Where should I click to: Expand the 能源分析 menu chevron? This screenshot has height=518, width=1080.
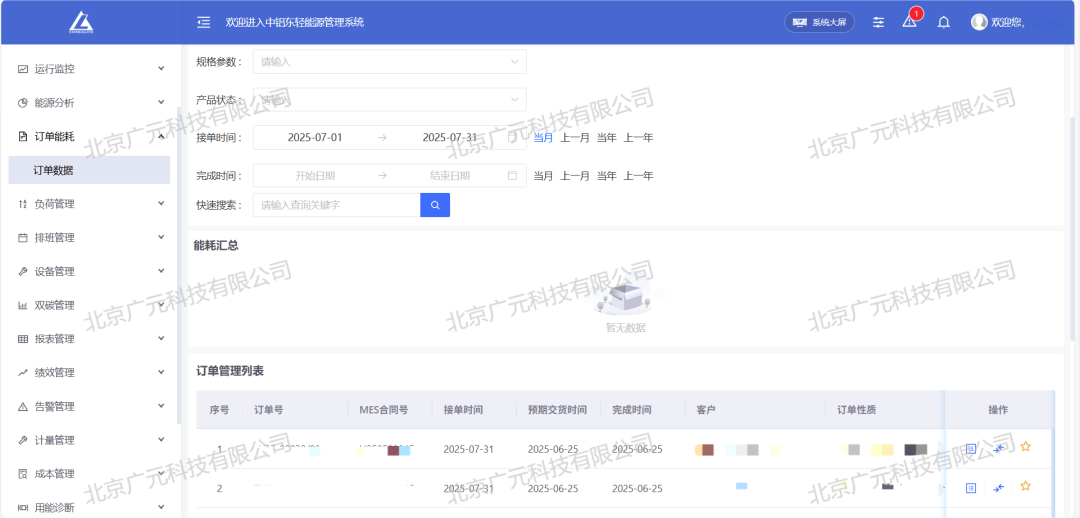pyautogui.click(x=161, y=102)
